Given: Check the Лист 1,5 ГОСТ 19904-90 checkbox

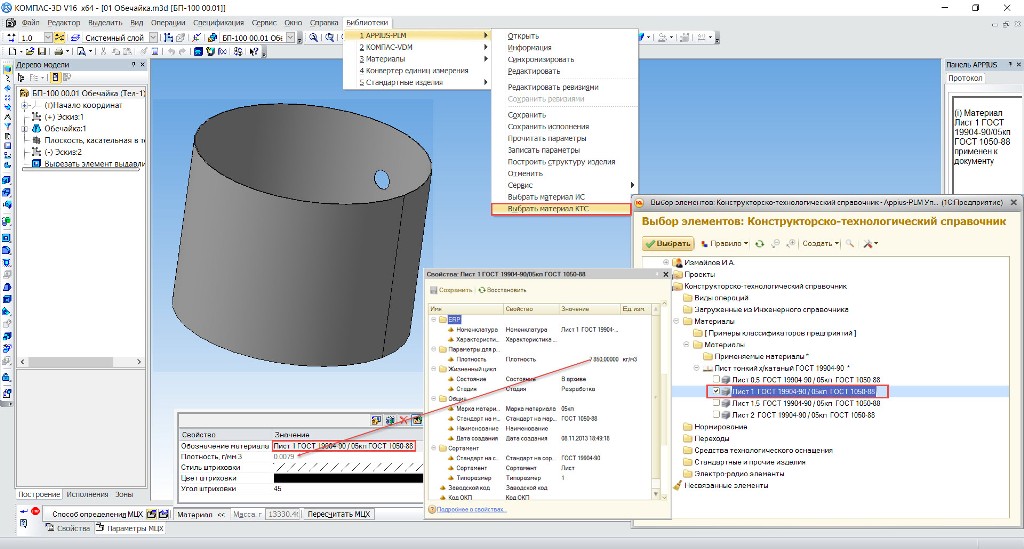Looking at the screenshot, I should pyautogui.click(x=716, y=403).
